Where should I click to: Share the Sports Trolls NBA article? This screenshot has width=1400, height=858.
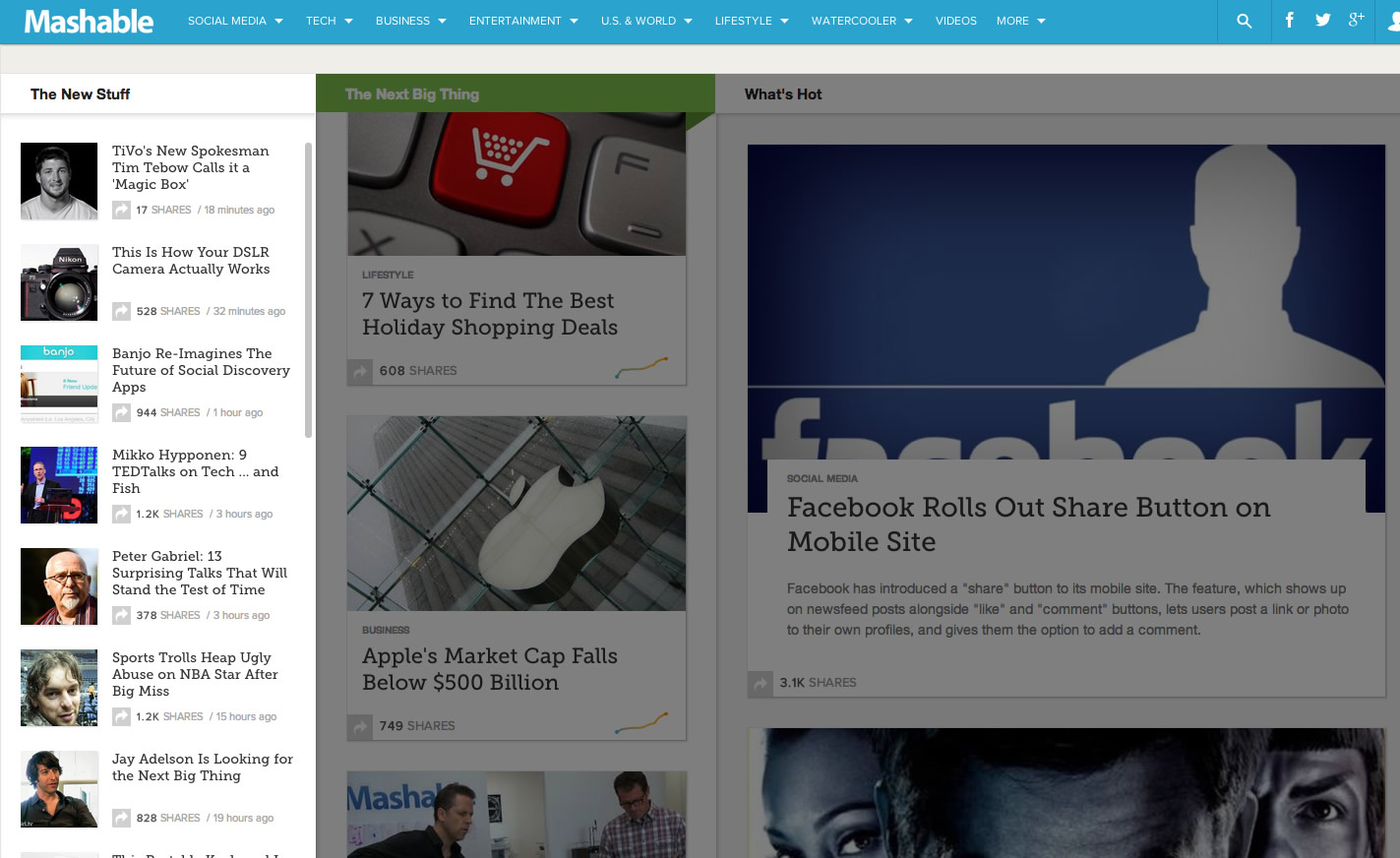pyautogui.click(x=121, y=716)
